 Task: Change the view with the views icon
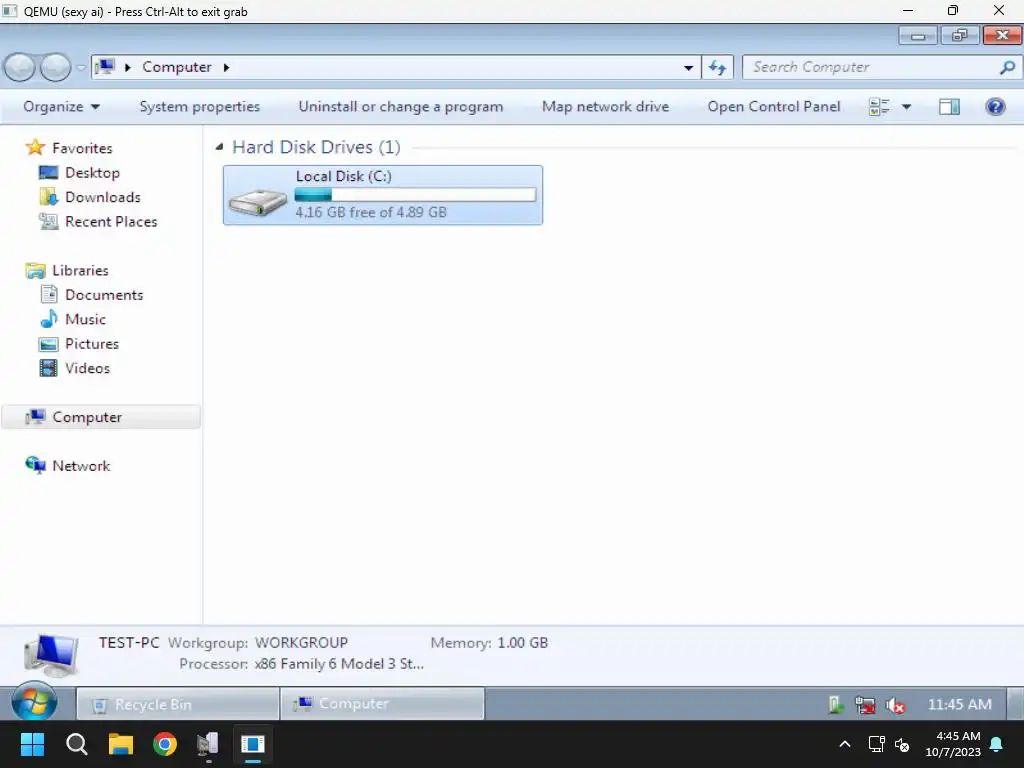coord(879,106)
